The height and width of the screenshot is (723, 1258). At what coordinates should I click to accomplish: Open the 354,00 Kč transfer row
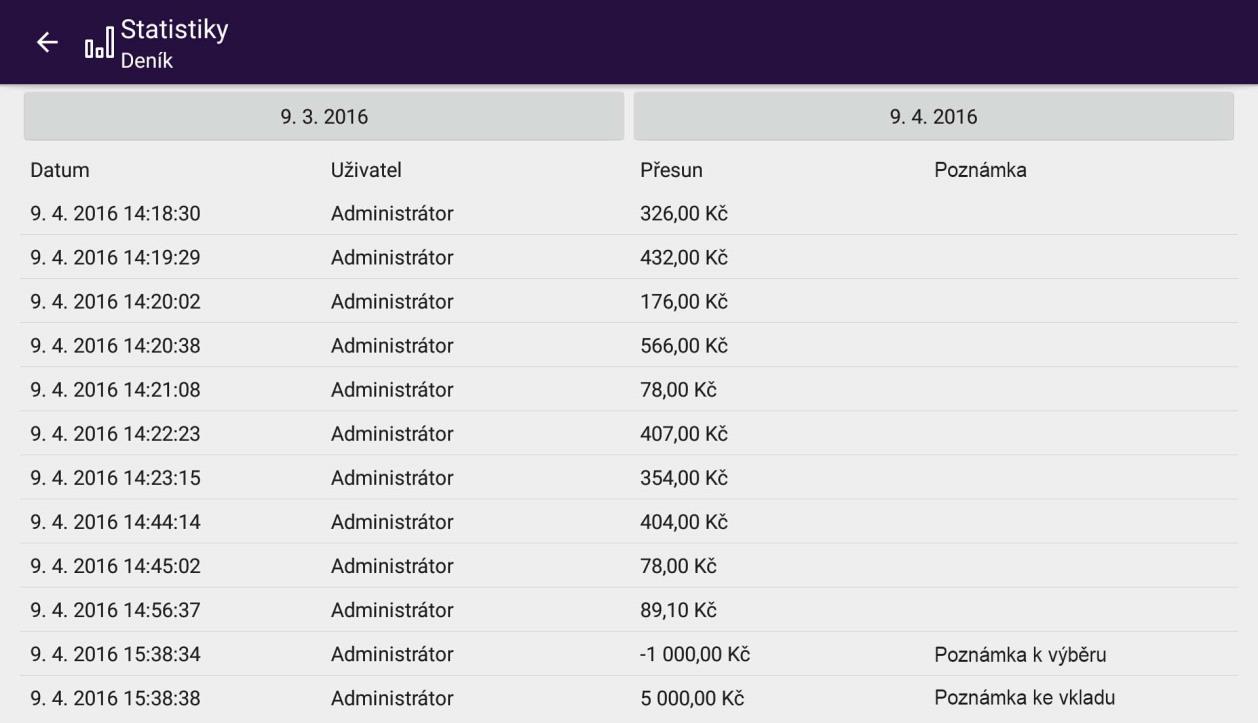[x=683, y=477]
